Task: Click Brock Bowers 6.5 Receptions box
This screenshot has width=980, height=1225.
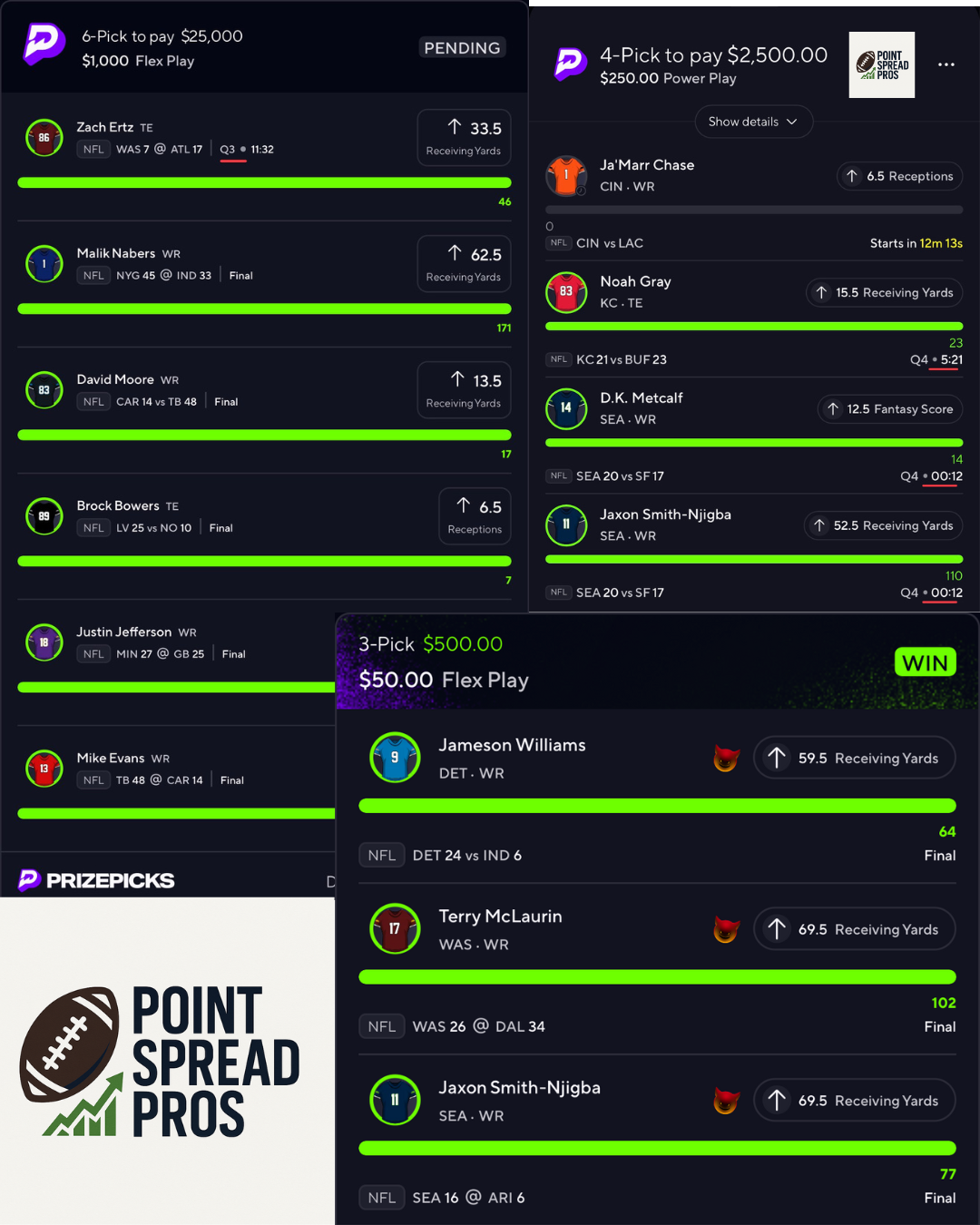Action: coord(475,516)
